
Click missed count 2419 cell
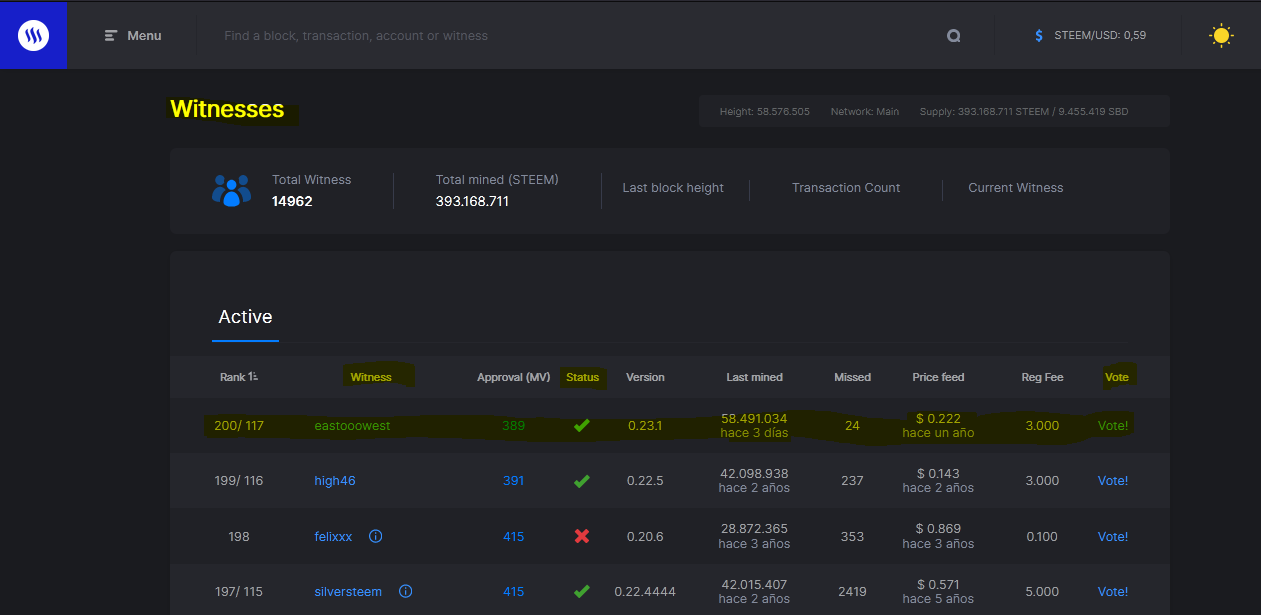[x=852, y=591]
